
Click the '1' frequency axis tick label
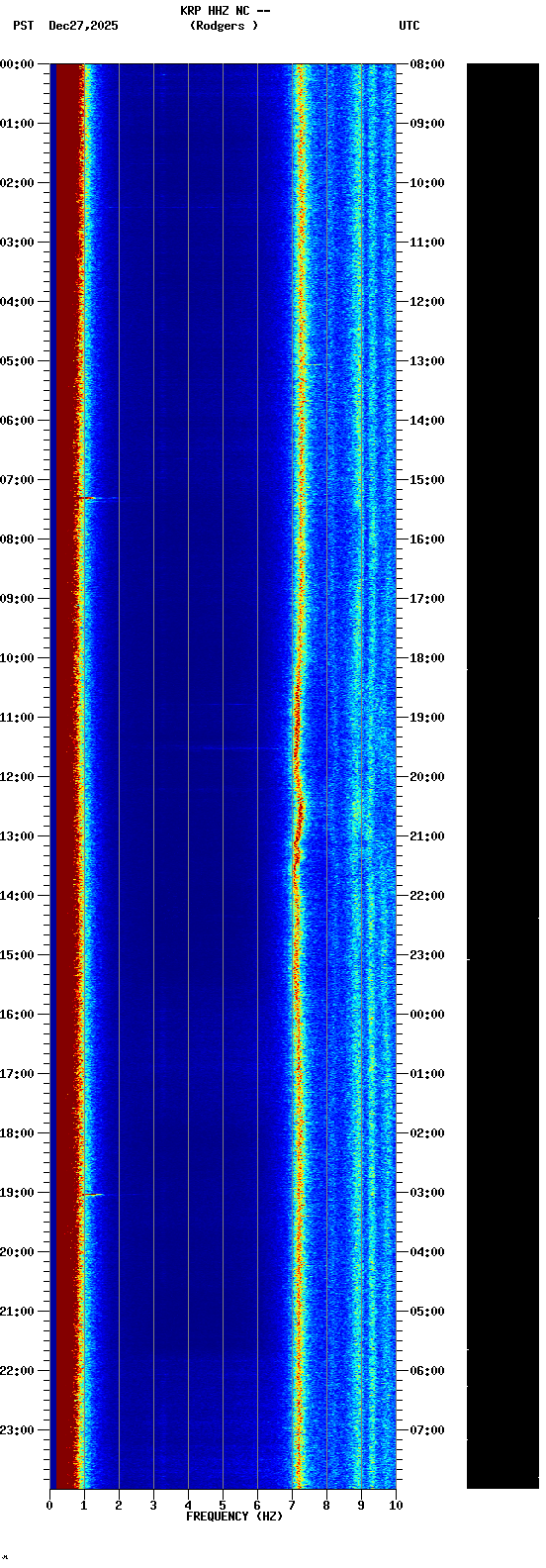pyautogui.click(x=84, y=1506)
